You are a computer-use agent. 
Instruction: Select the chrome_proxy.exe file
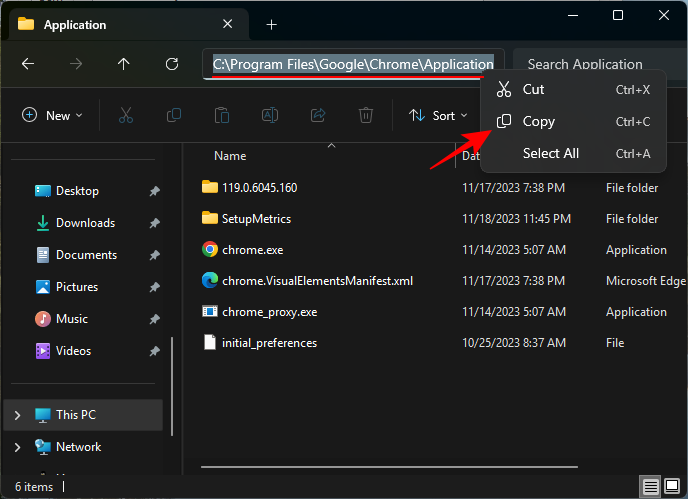pyautogui.click(x=269, y=312)
